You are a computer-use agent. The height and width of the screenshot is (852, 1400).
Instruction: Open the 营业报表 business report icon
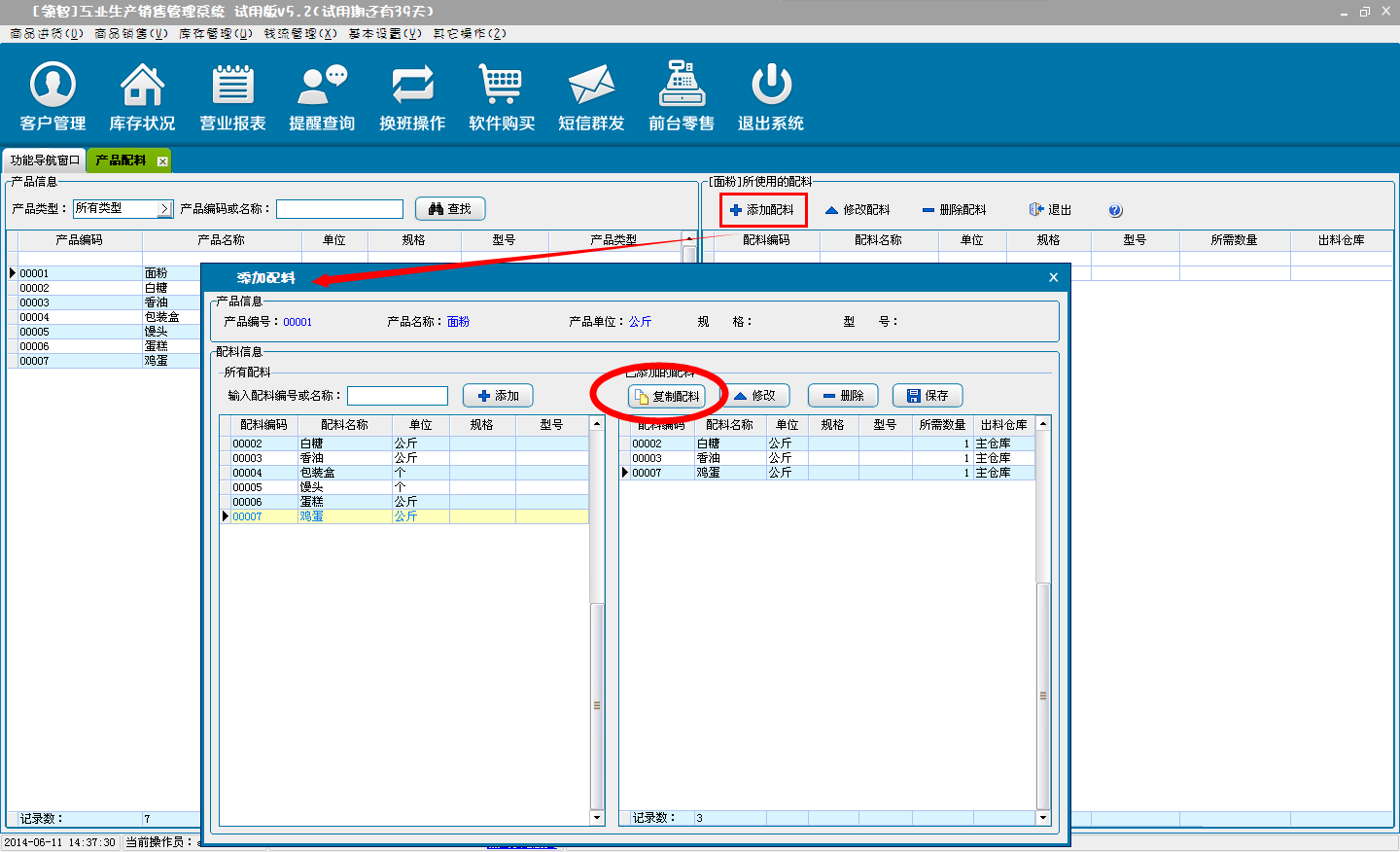[232, 86]
